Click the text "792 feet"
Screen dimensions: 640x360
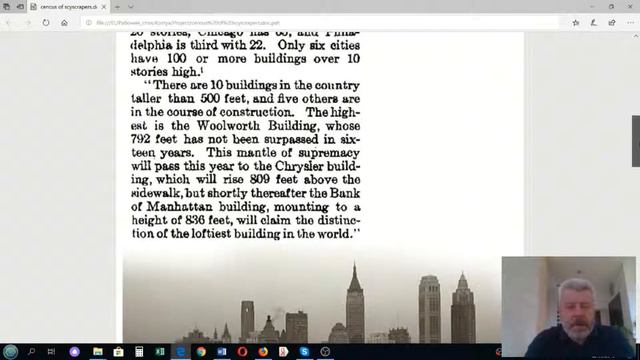pyautogui.click(x=154, y=139)
